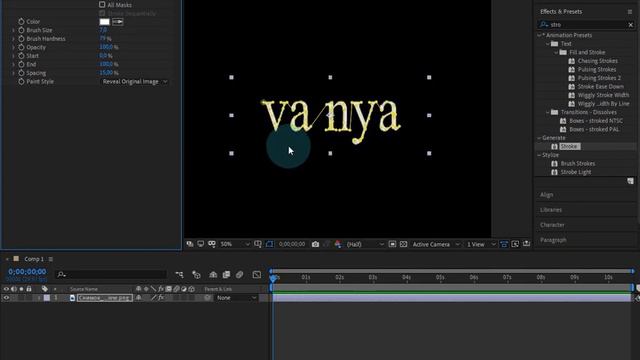
Task: Toggle the mask and shape path visibility icon
Action: (x=270, y=244)
